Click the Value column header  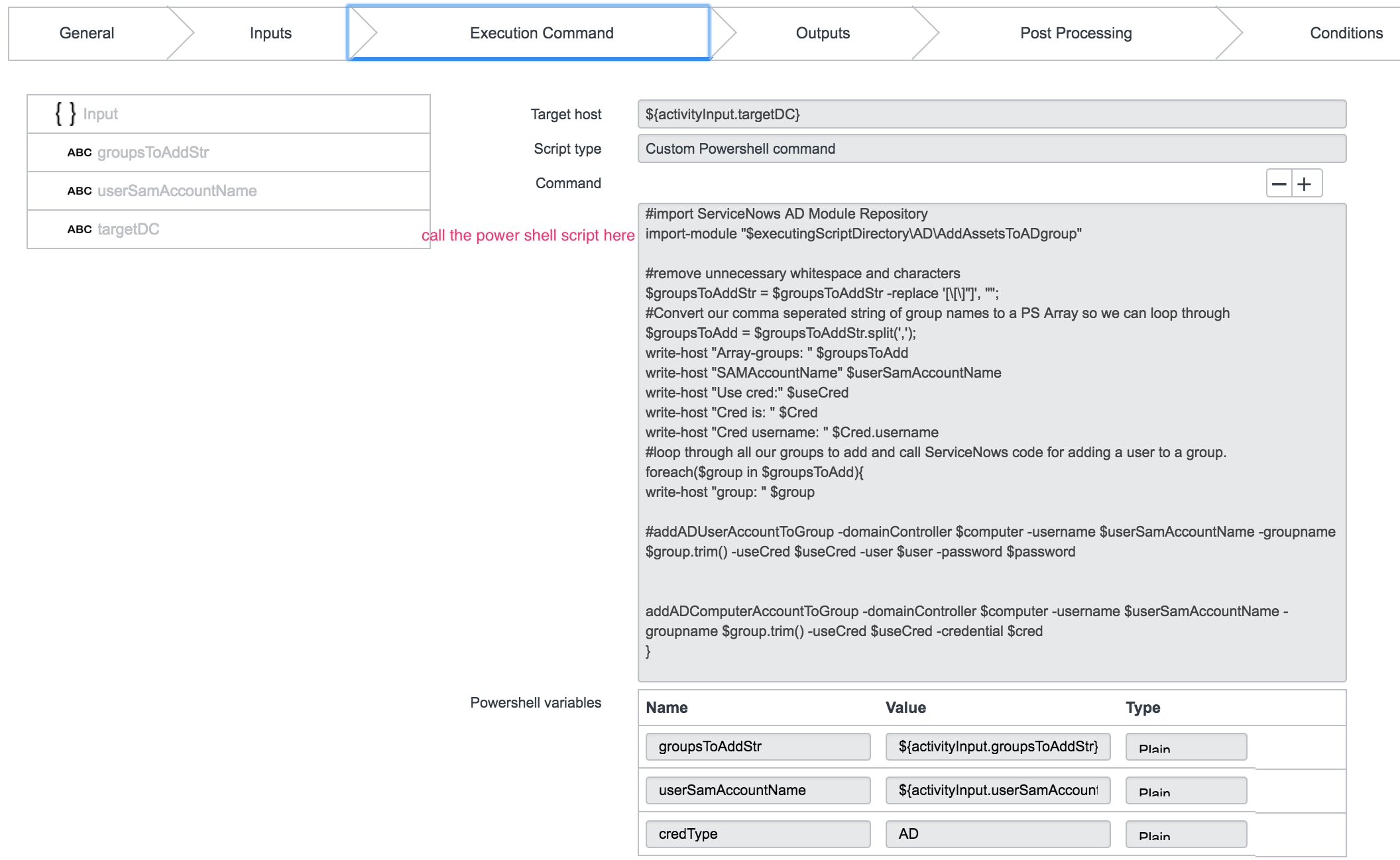pos(905,708)
